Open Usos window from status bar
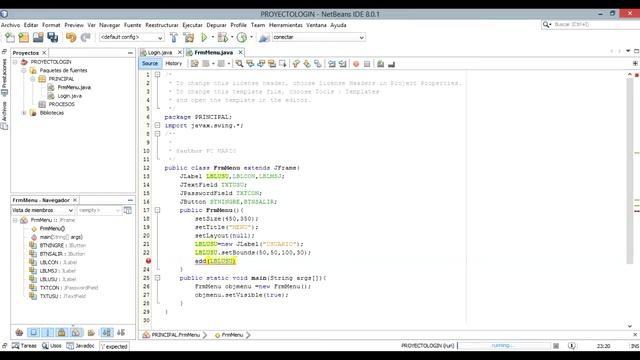This screenshot has height=360, width=640. 52,346
